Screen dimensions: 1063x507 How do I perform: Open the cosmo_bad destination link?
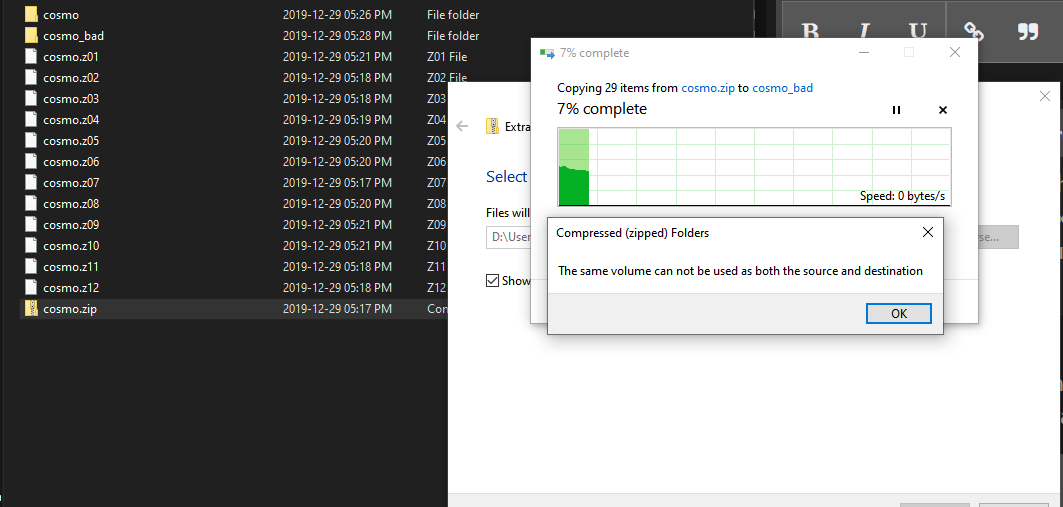[x=782, y=87]
